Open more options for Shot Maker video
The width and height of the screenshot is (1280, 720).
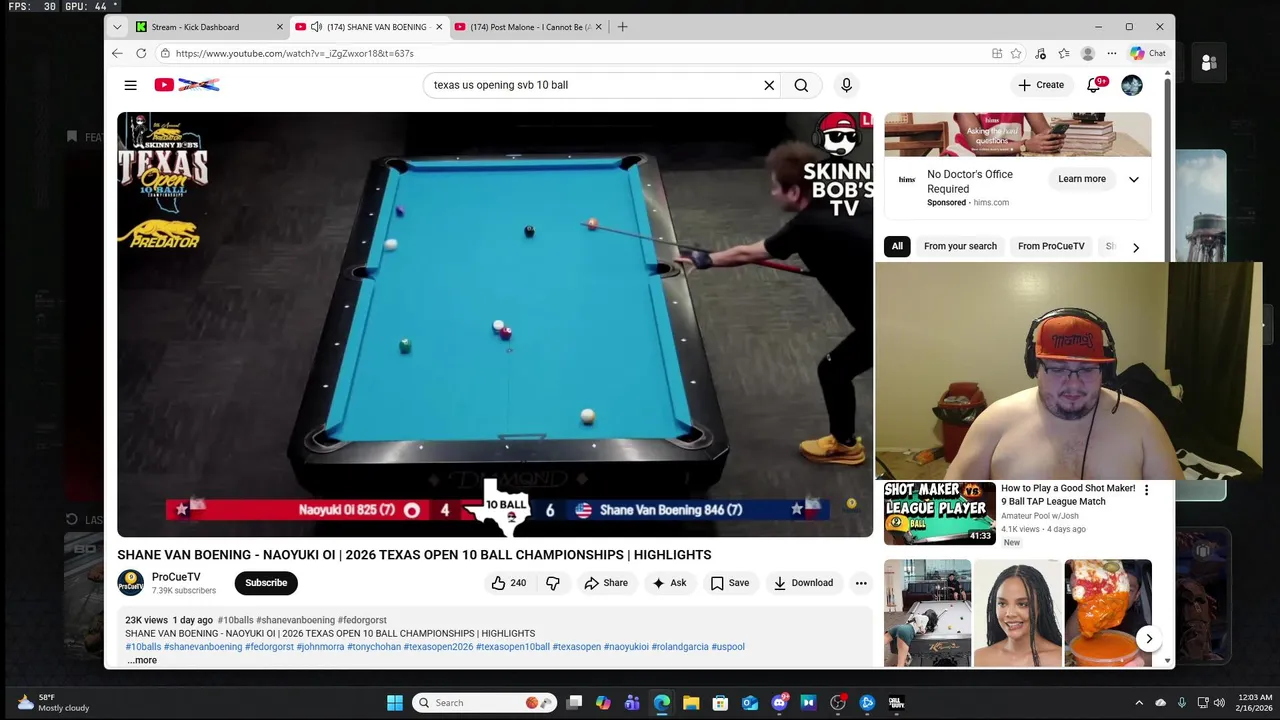click(x=1146, y=490)
